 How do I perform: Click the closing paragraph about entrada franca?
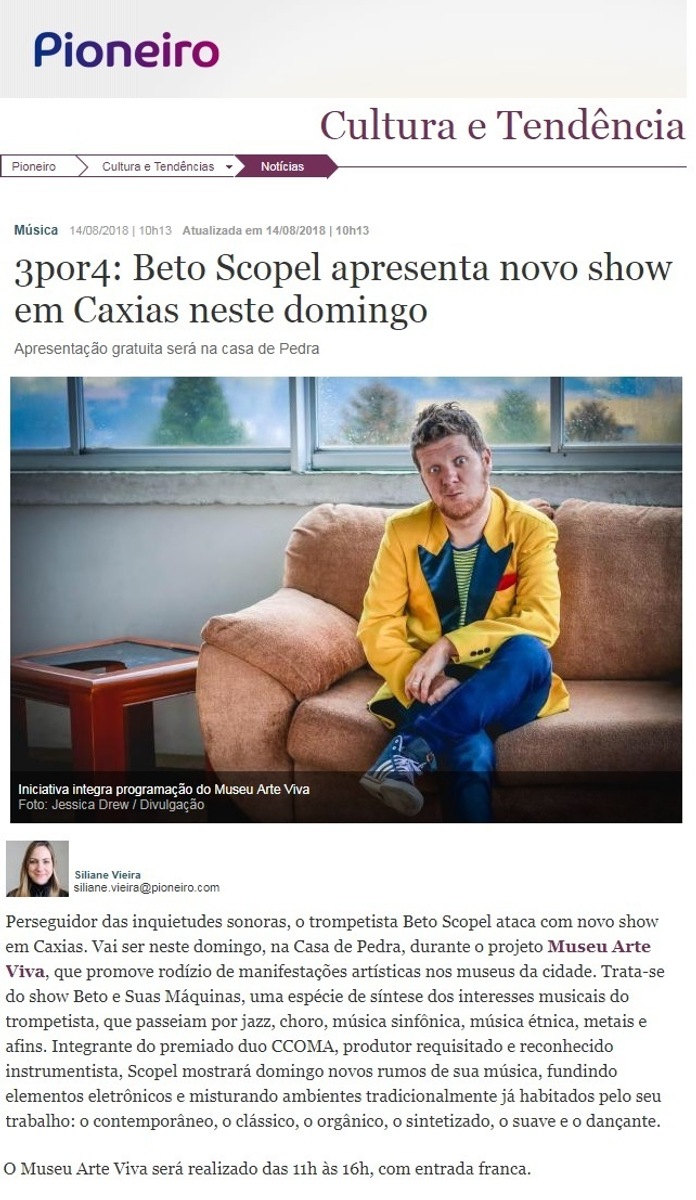pos(267,1168)
